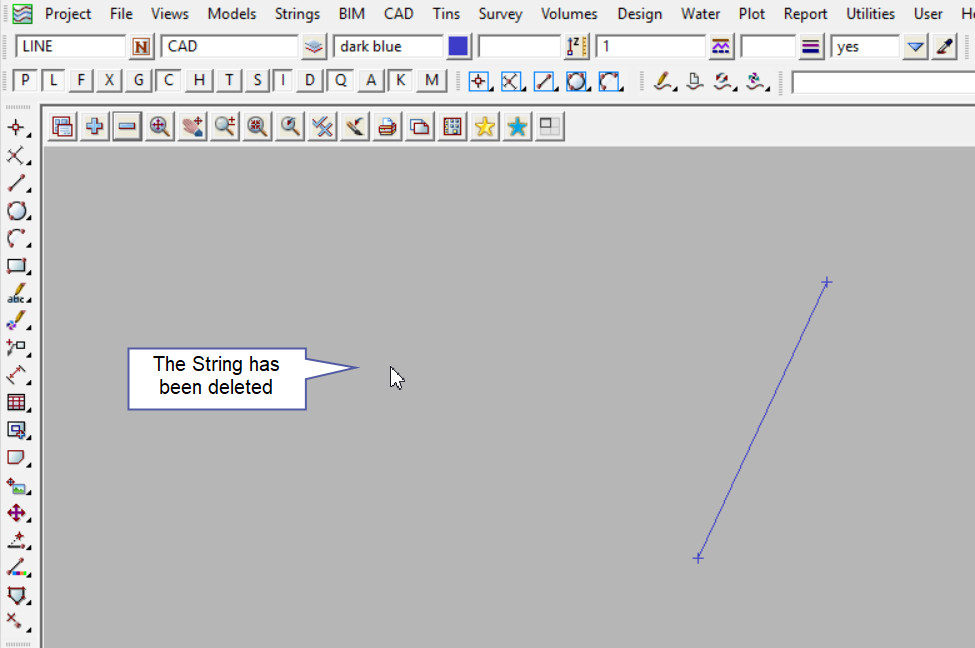Choose the CAD line tool in left toolbar
The image size is (975, 648).
point(17,183)
